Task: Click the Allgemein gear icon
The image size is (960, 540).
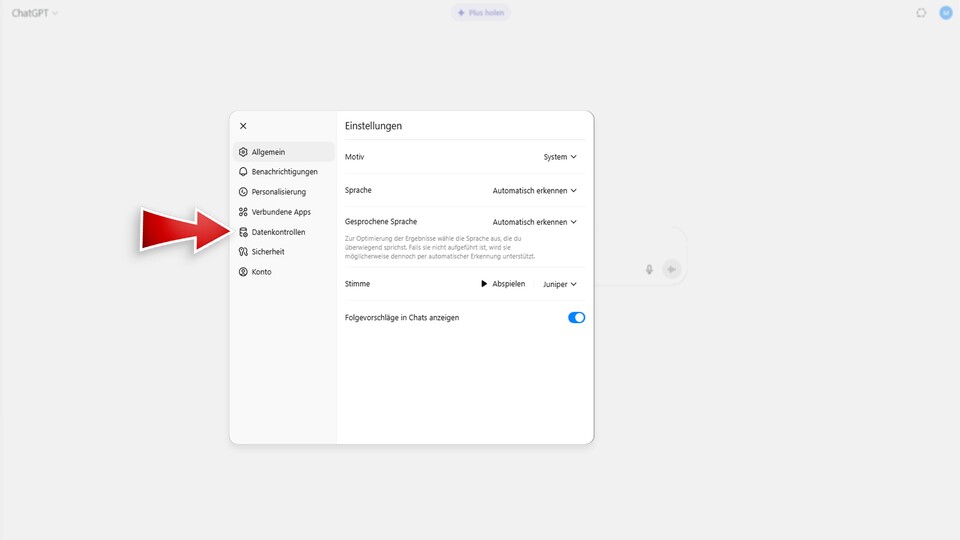Action: (243, 152)
